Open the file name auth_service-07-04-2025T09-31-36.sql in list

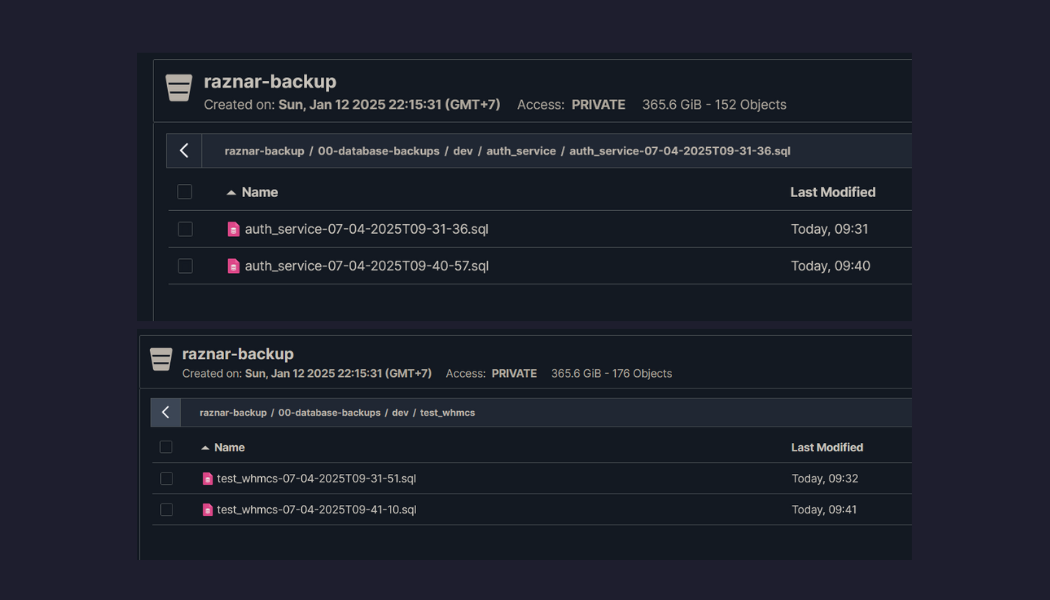tap(366, 229)
